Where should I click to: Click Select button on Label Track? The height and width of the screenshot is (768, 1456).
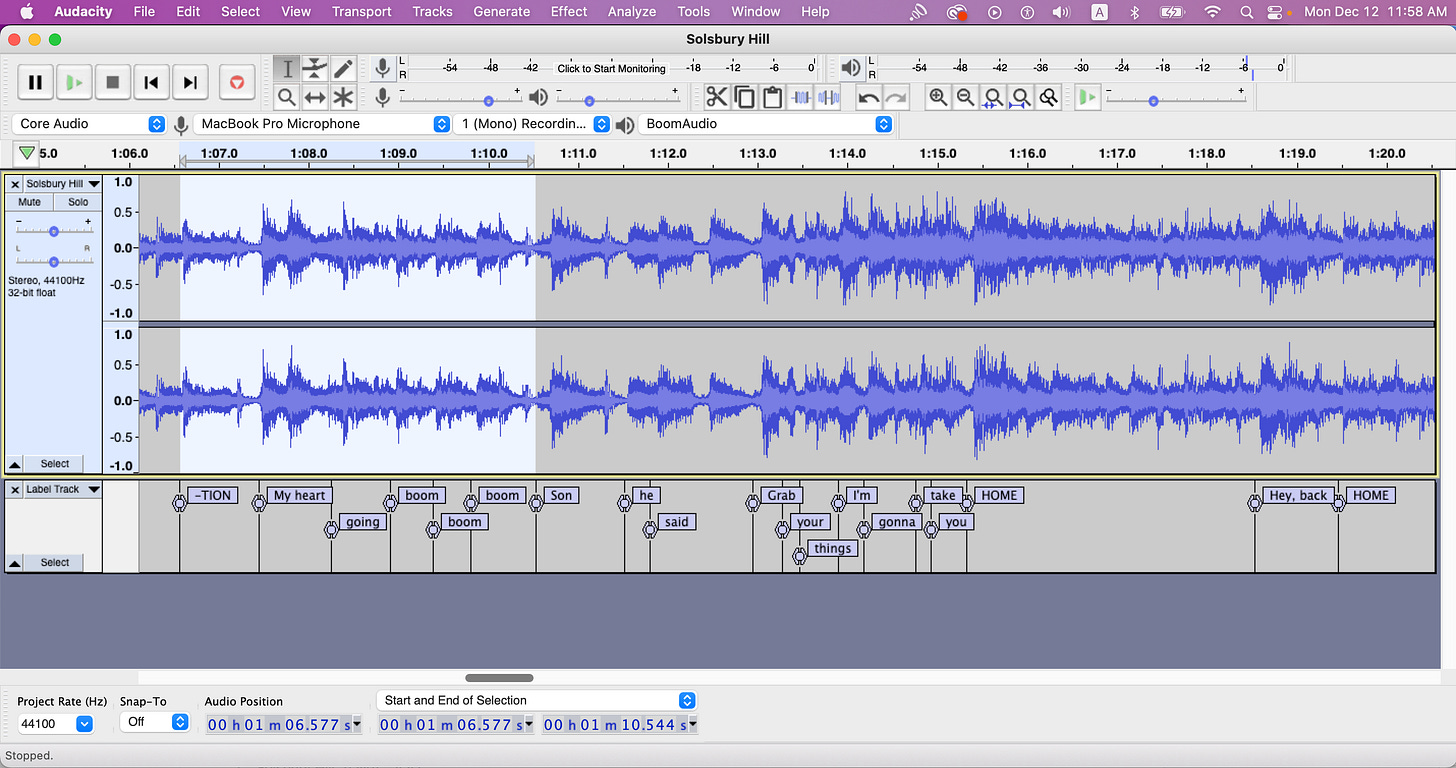pyautogui.click(x=55, y=563)
